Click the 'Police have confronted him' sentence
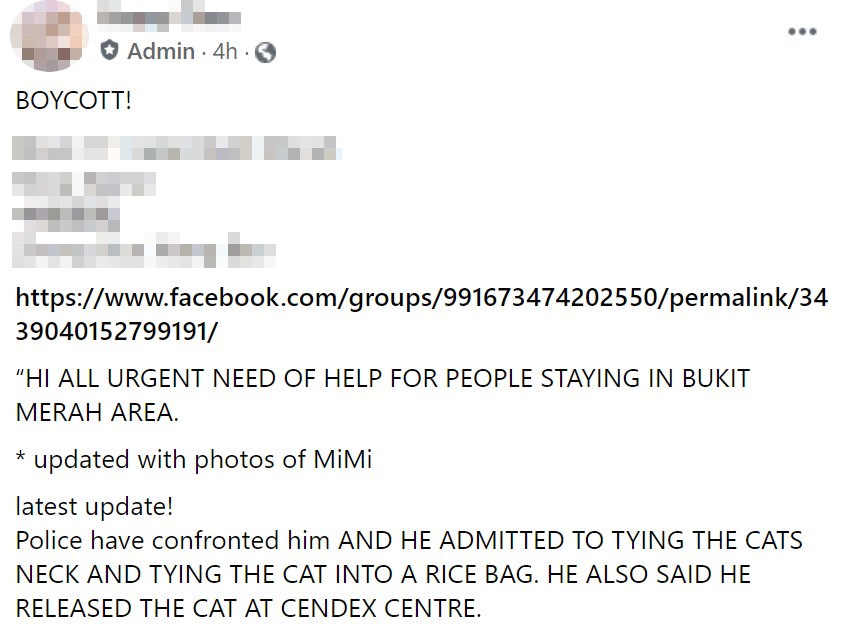 pos(408,541)
